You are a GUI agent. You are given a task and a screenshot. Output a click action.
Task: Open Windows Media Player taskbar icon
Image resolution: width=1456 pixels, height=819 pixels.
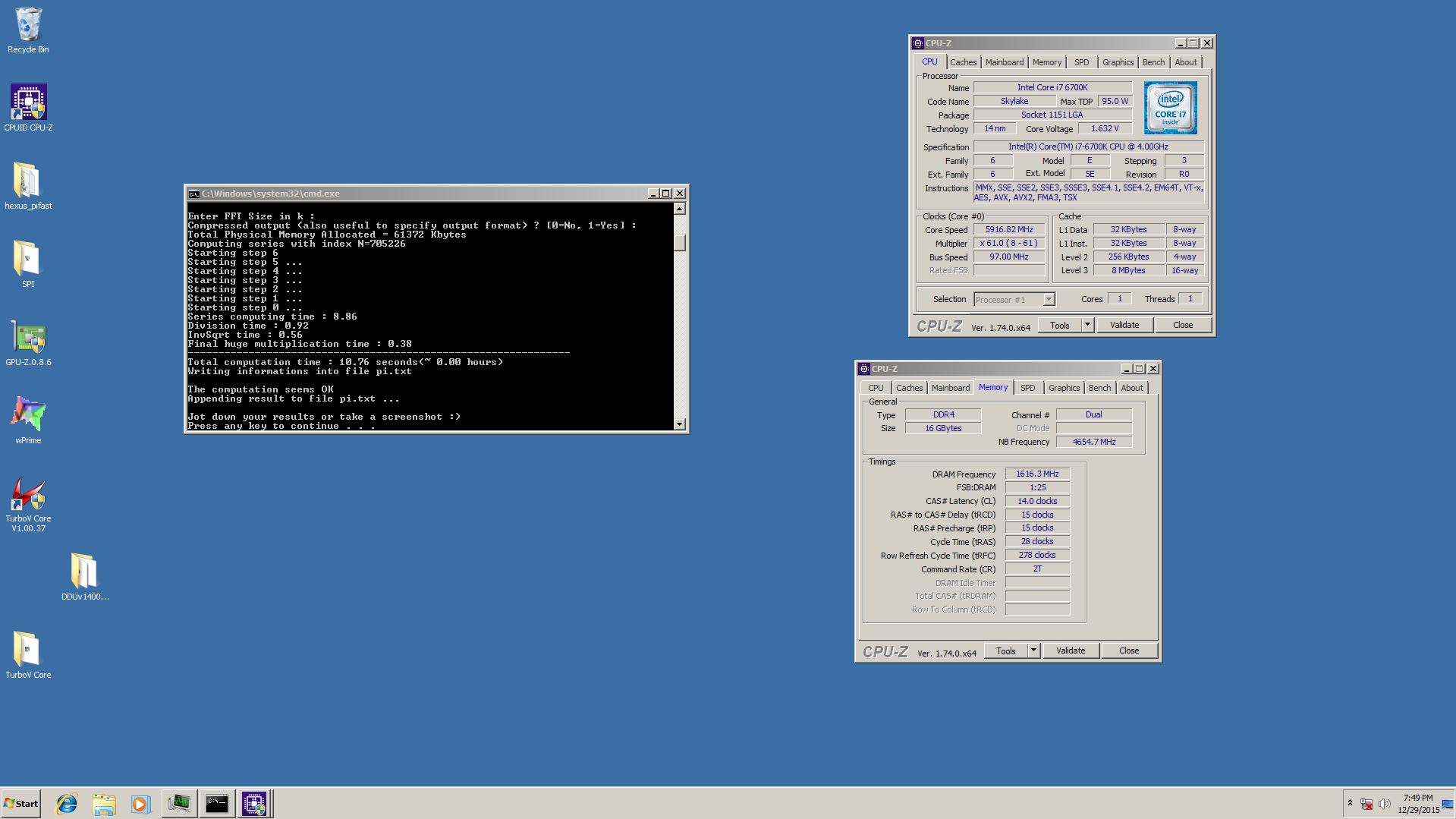point(140,804)
